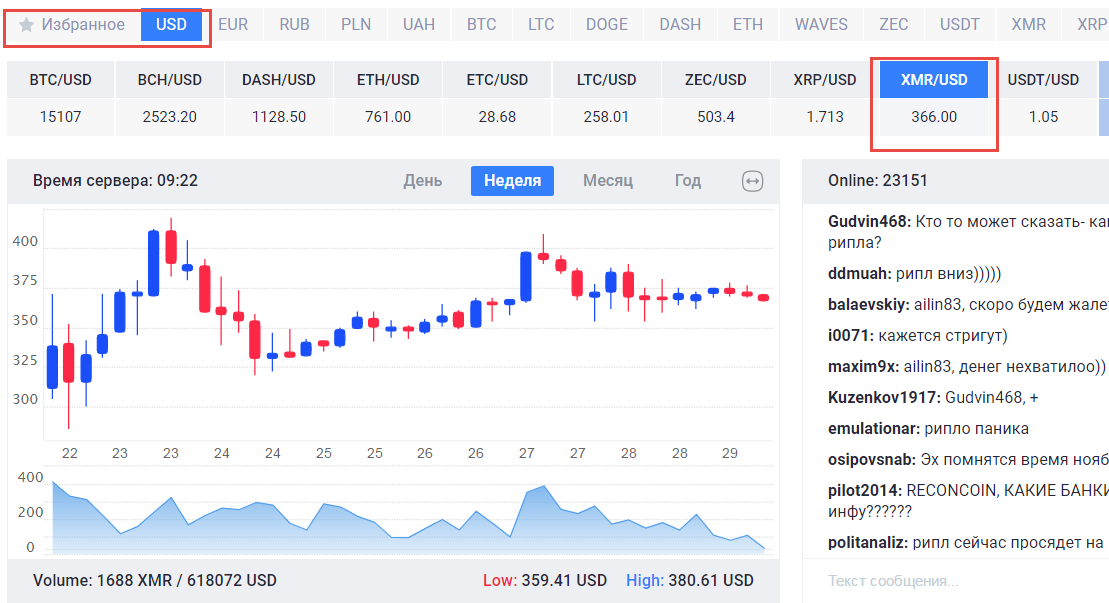Select the USDT/USD pair
This screenshot has height=603, width=1109.
tap(1043, 80)
